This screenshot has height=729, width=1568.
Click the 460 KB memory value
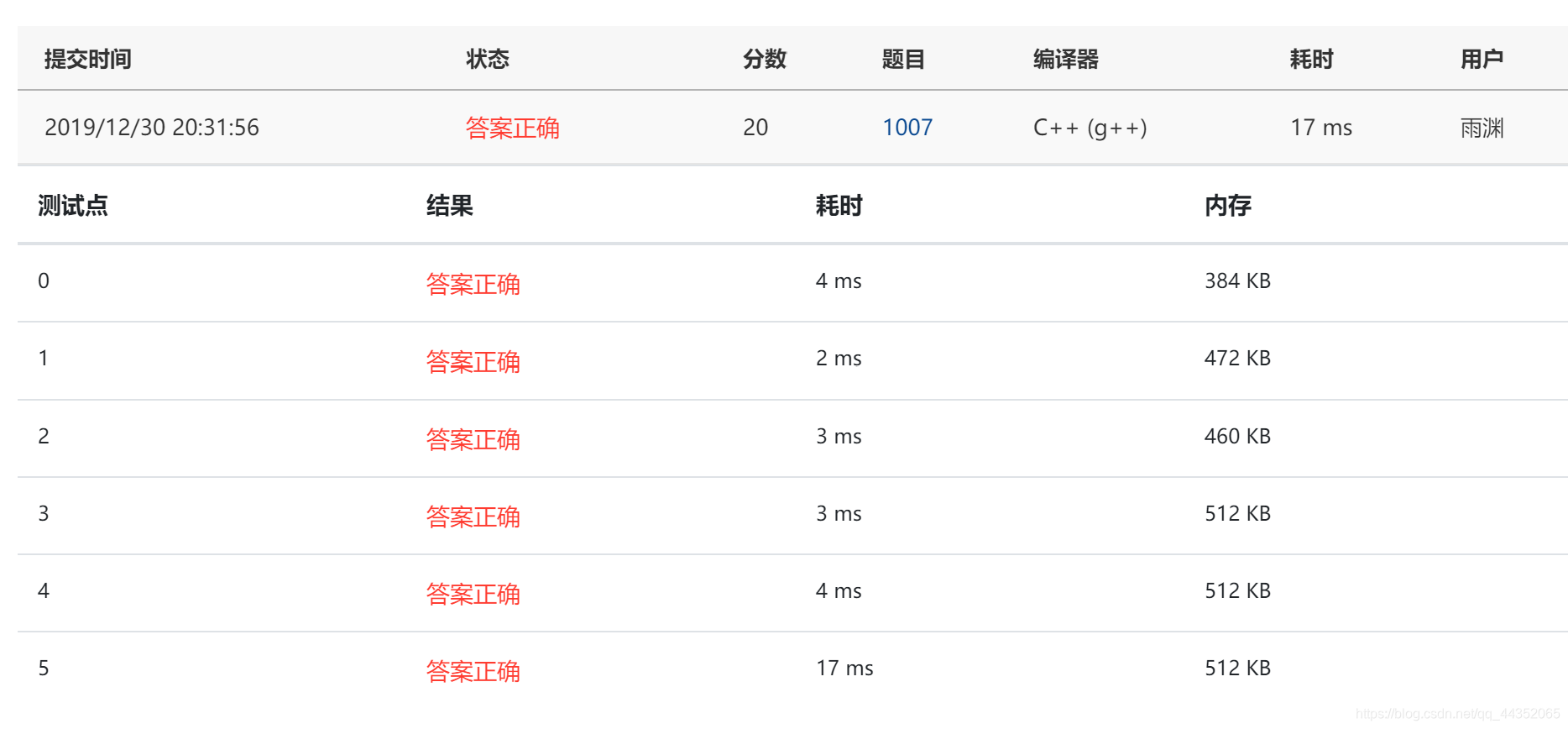pyautogui.click(x=1238, y=436)
